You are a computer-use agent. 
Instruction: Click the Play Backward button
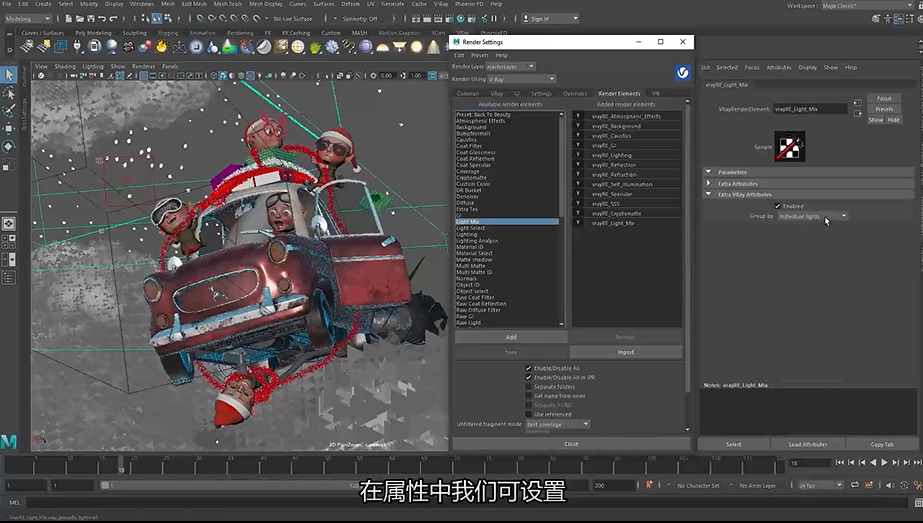873,463
